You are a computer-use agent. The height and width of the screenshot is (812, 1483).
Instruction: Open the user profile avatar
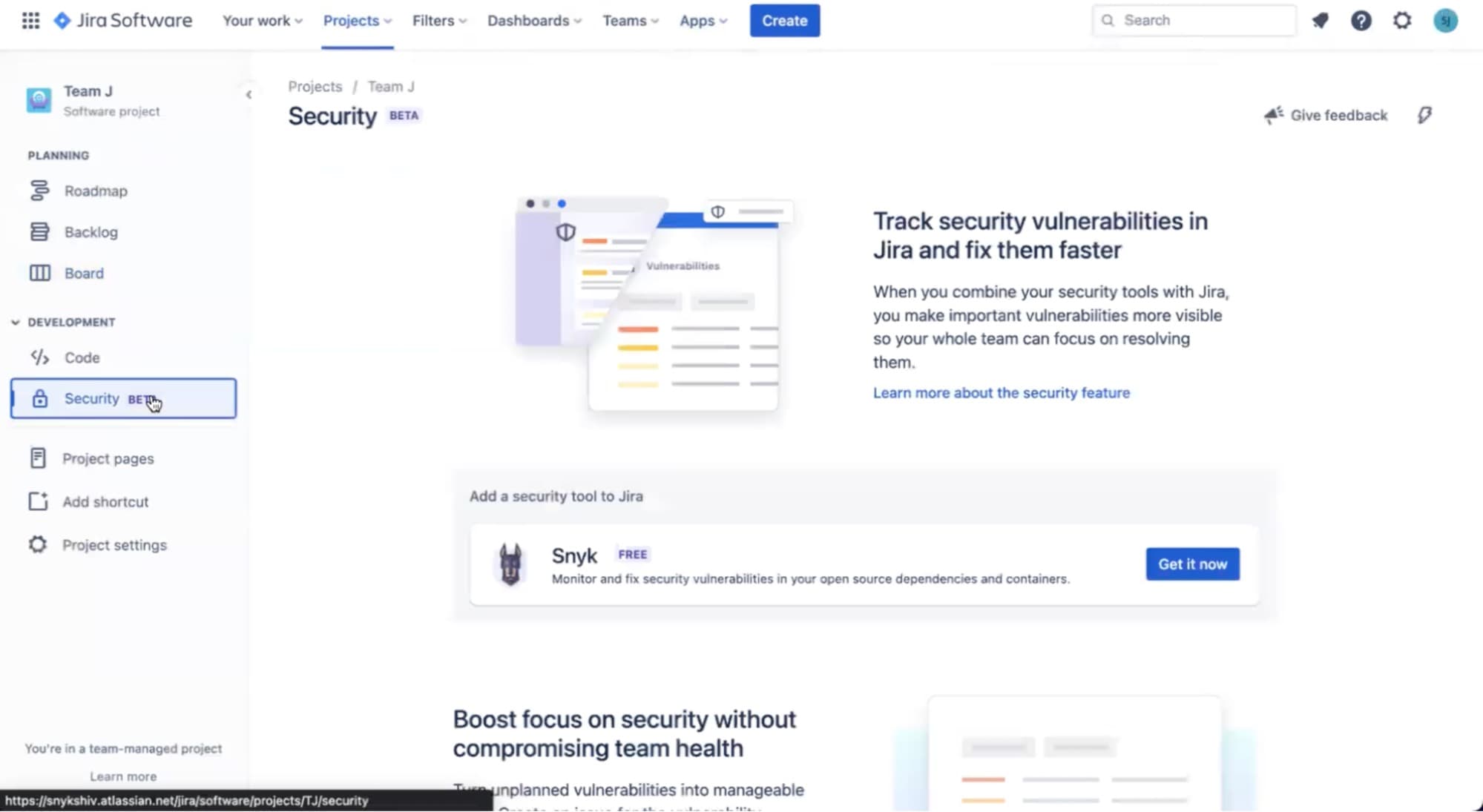tap(1445, 21)
